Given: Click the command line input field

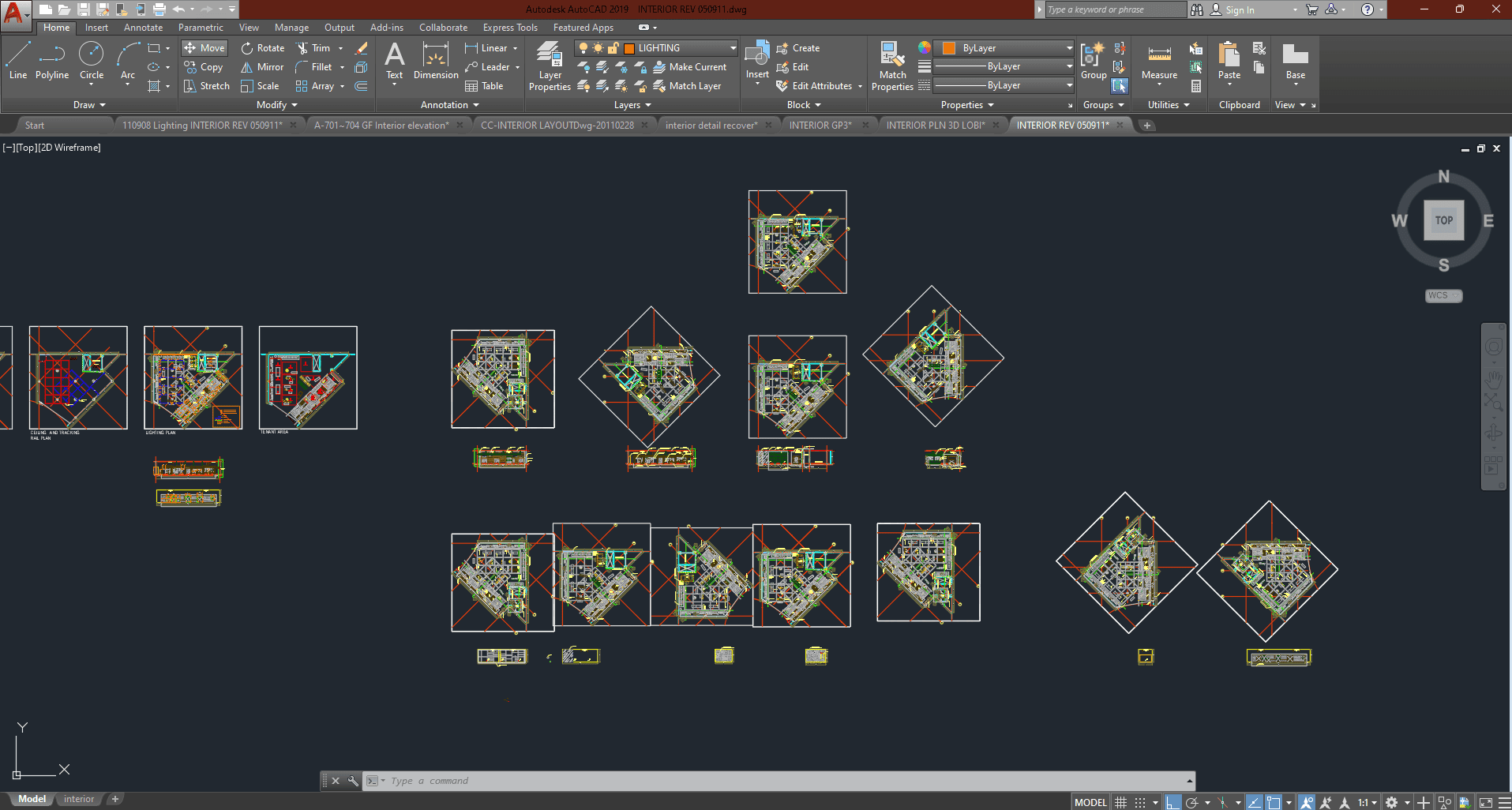Looking at the screenshot, I should tap(782, 781).
